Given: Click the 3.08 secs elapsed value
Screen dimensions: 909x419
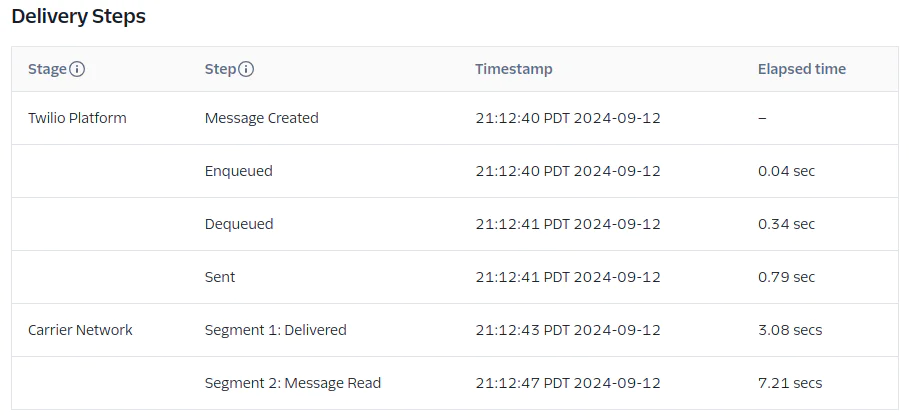Looking at the screenshot, I should click(789, 330).
